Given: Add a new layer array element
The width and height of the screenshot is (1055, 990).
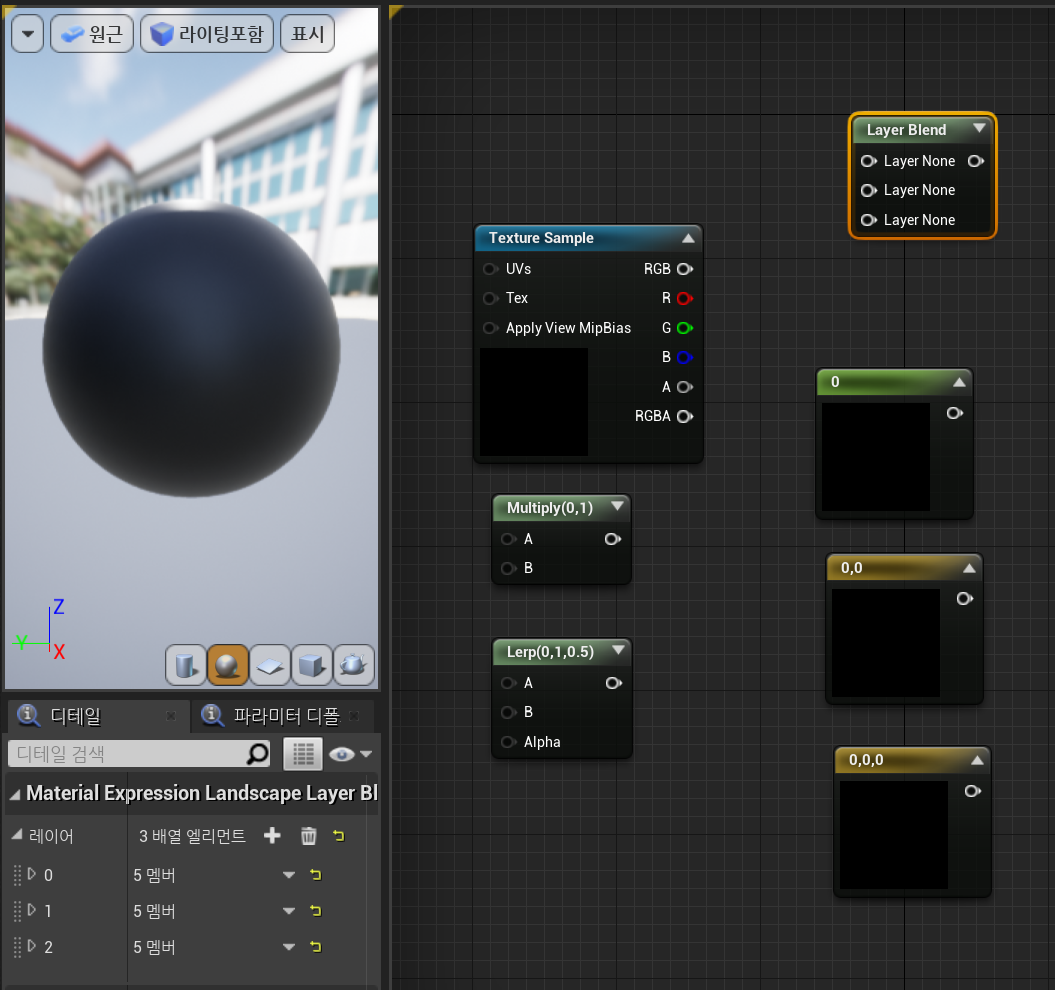Looking at the screenshot, I should (x=272, y=836).
